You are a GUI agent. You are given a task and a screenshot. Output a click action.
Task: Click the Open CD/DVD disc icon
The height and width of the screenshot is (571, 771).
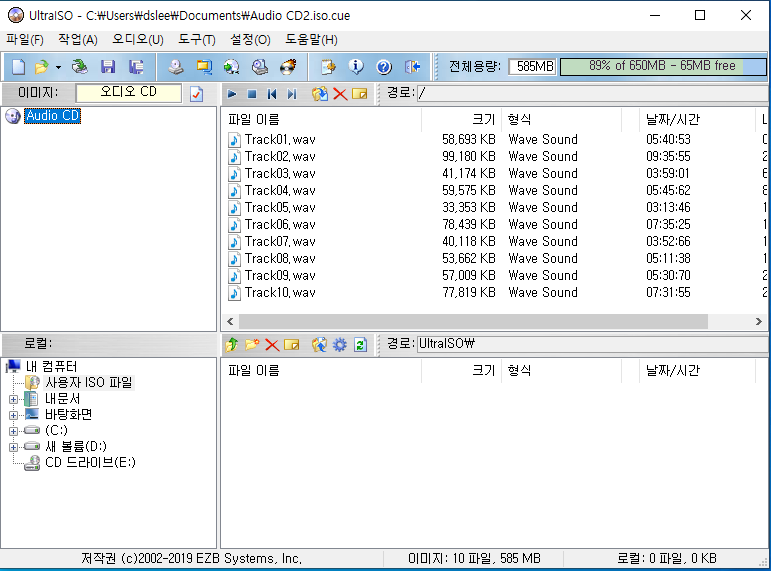coord(79,67)
